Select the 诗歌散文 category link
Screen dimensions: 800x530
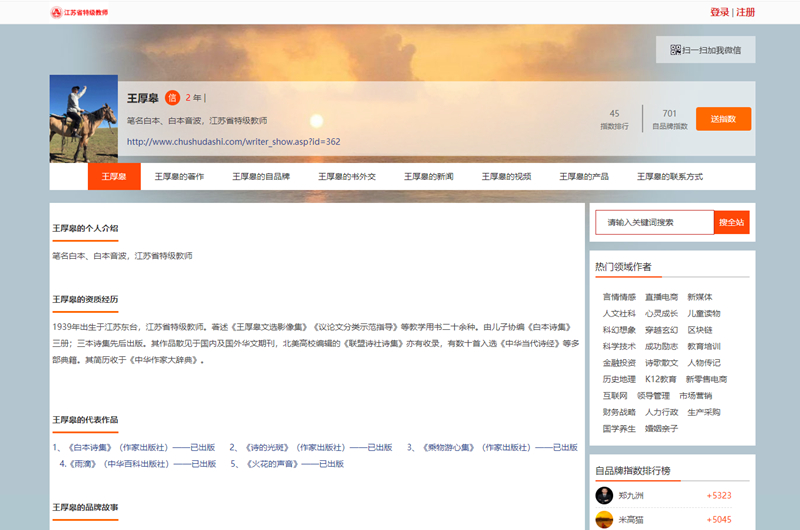[x=661, y=362]
